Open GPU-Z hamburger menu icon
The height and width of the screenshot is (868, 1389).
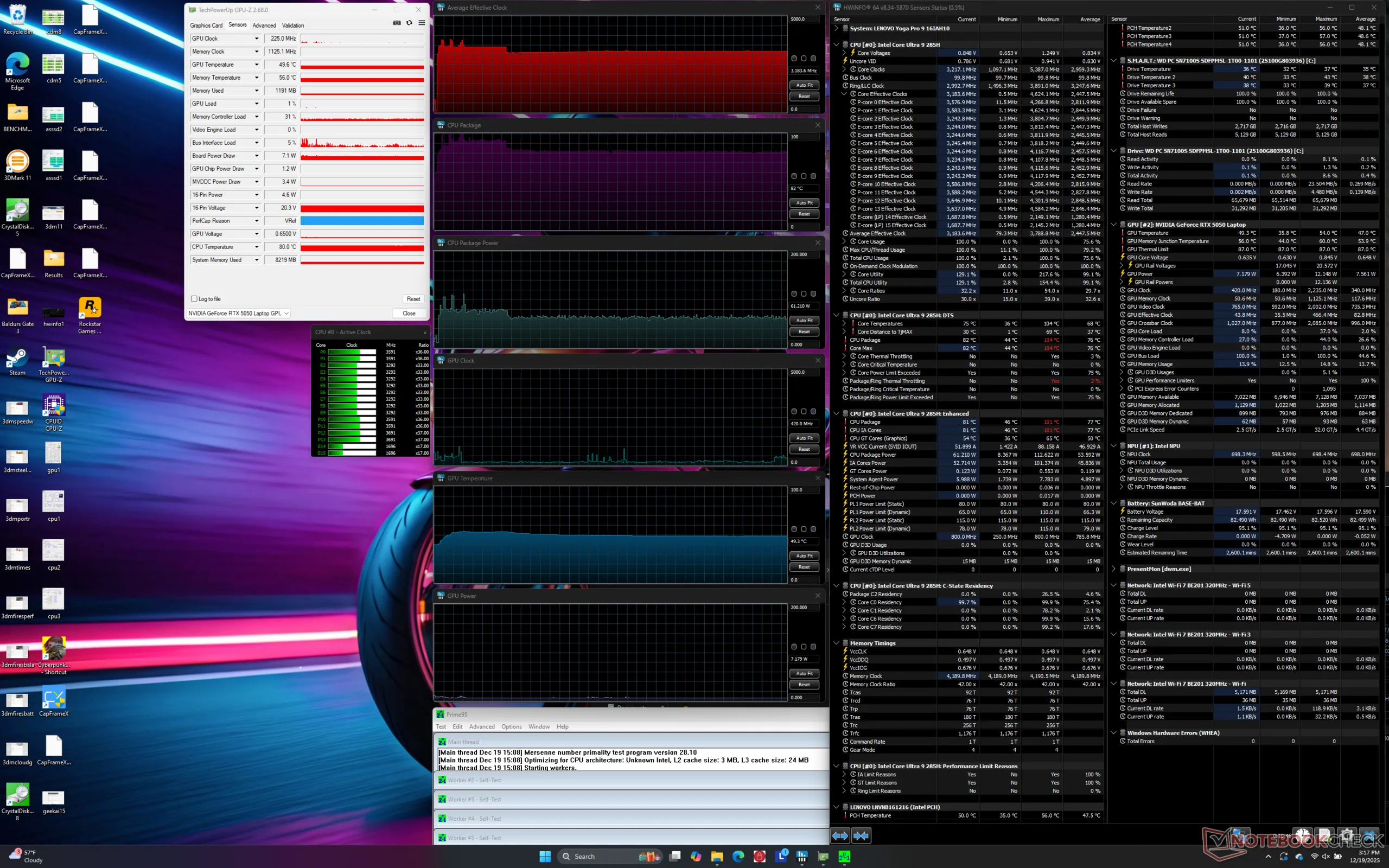(x=422, y=23)
